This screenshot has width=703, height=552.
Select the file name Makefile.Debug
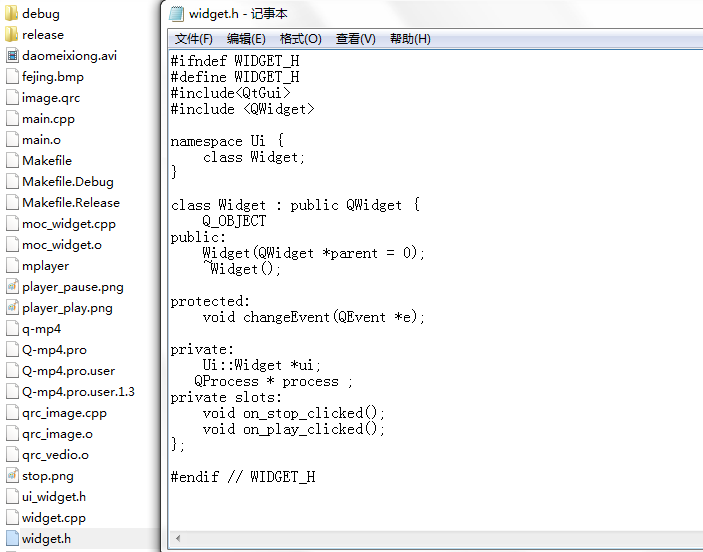68,182
